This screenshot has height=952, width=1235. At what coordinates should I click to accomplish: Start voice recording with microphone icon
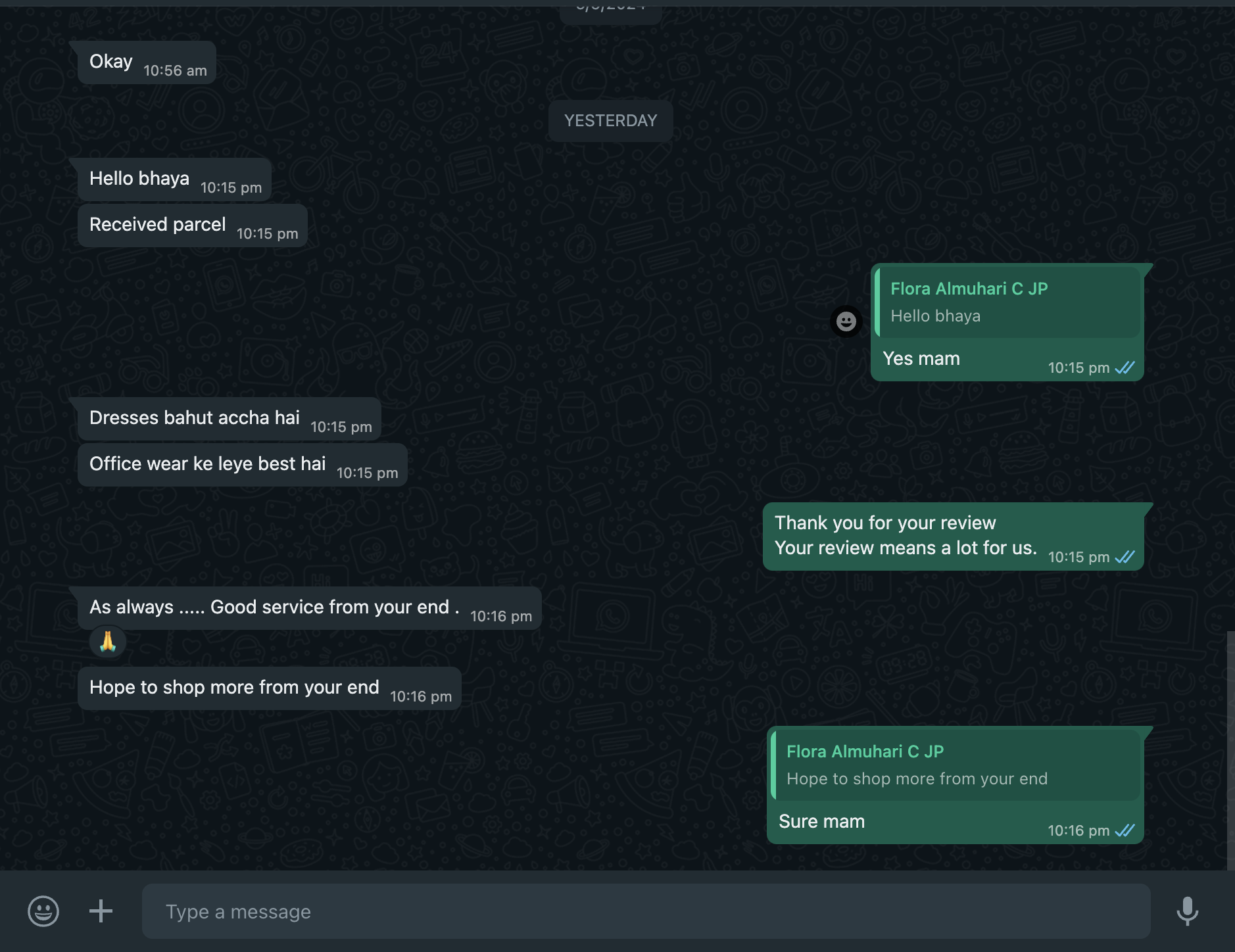pos(1187,911)
